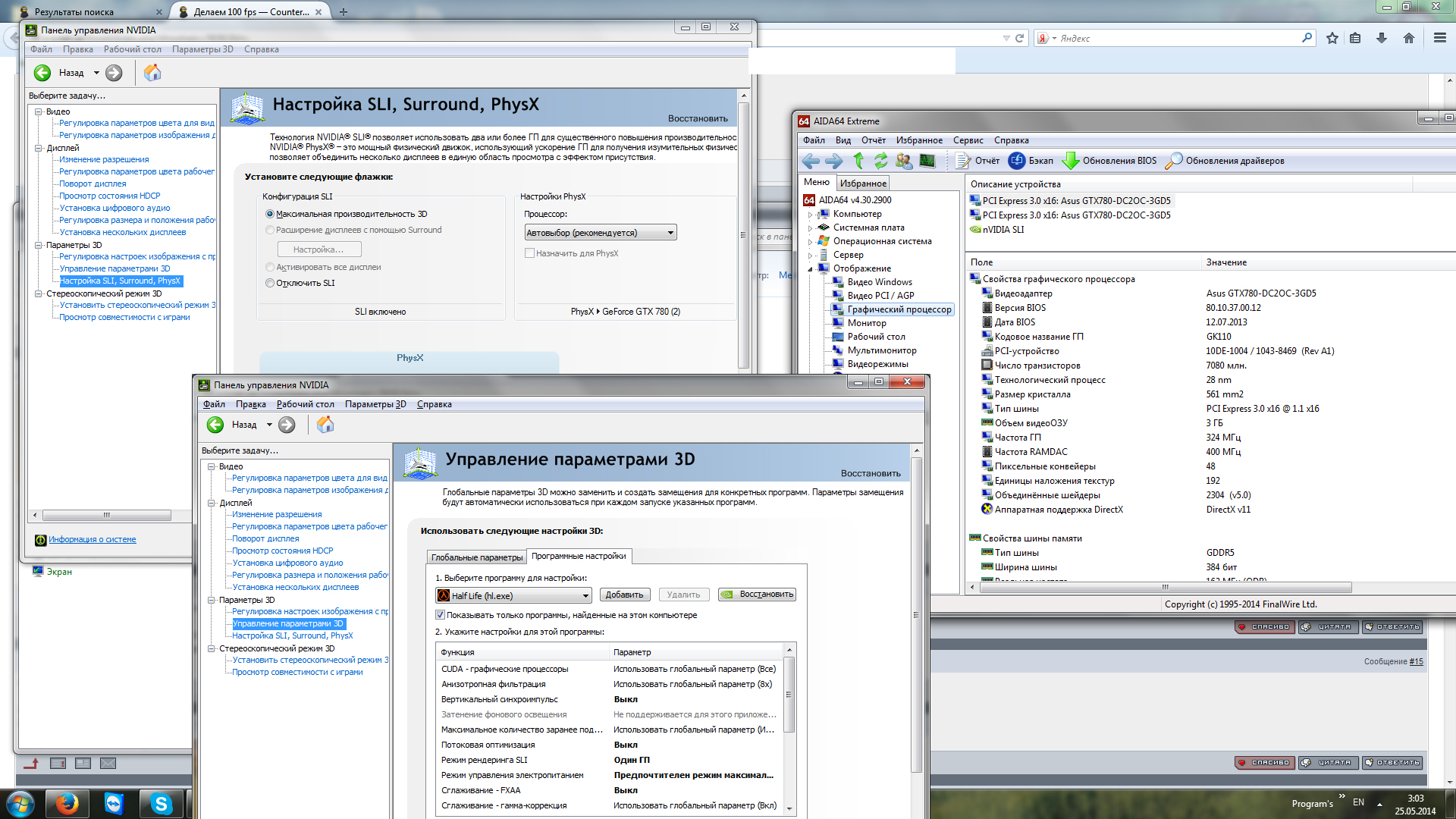
Task: Refresh AIDA64 with the green circular arrows icon
Action: click(x=880, y=161)
